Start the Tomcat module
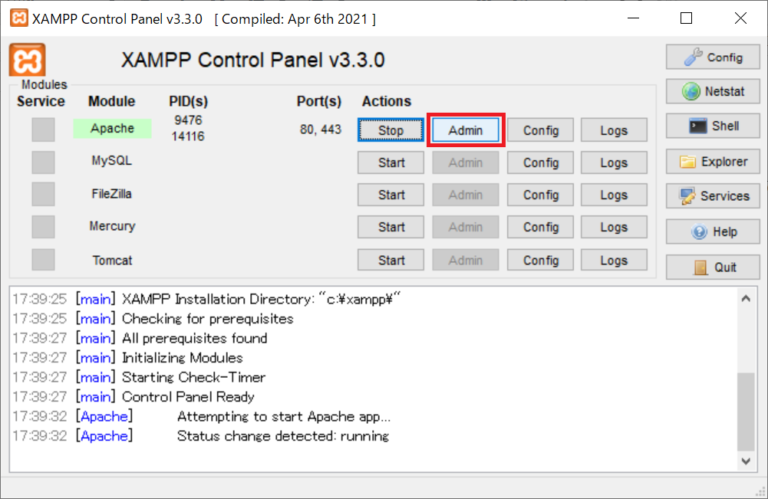768x499 pixels. [x=391, y=261]
